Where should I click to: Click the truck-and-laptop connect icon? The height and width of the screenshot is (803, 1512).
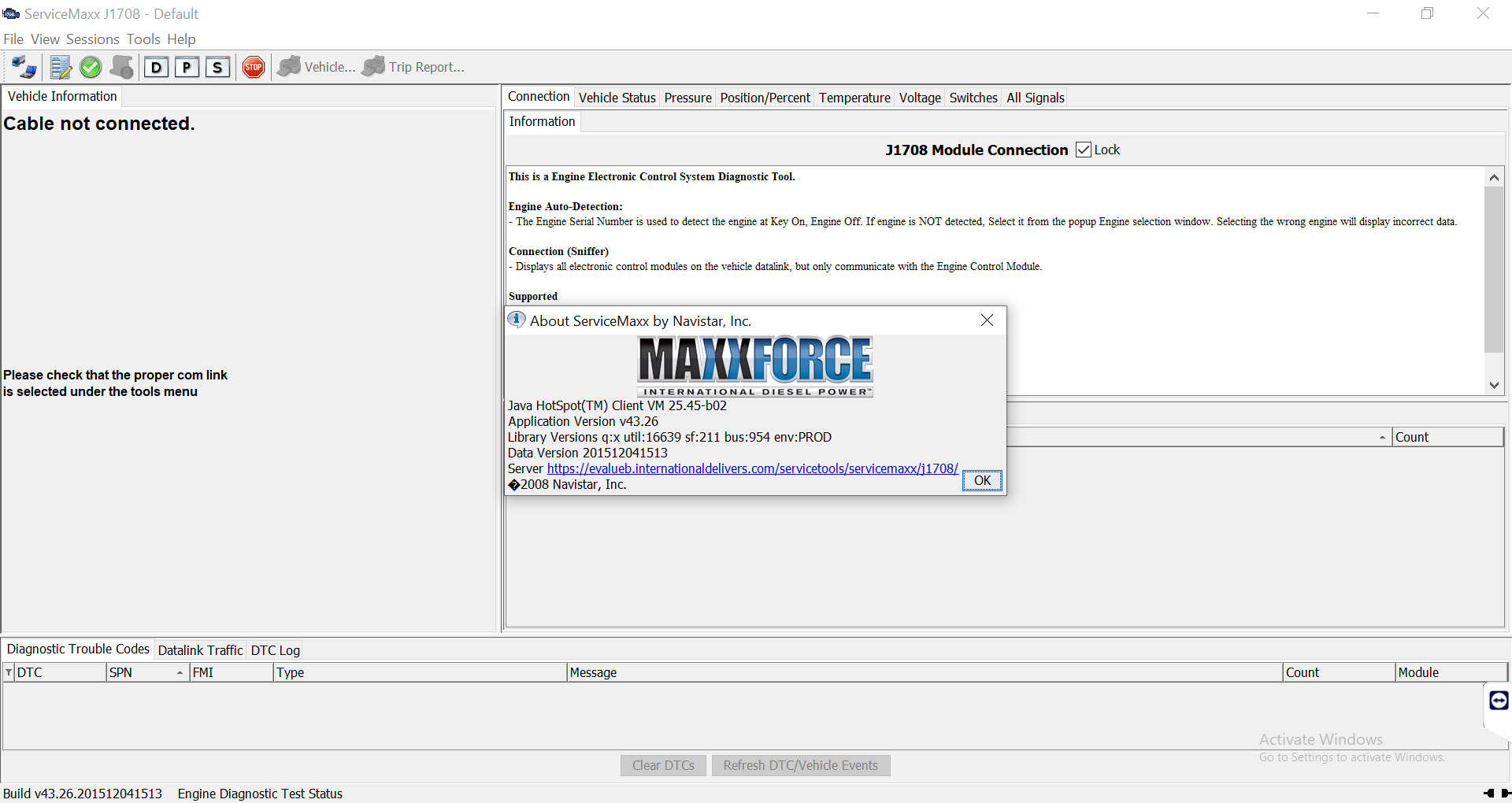(x=24, y=67)
